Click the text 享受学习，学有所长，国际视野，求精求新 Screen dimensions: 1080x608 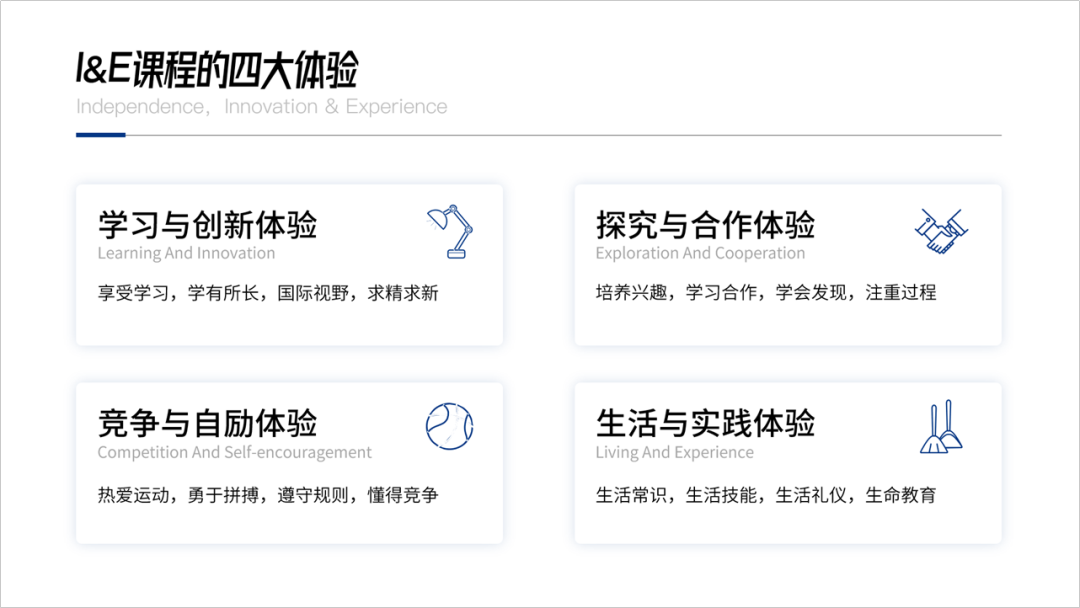268,293
